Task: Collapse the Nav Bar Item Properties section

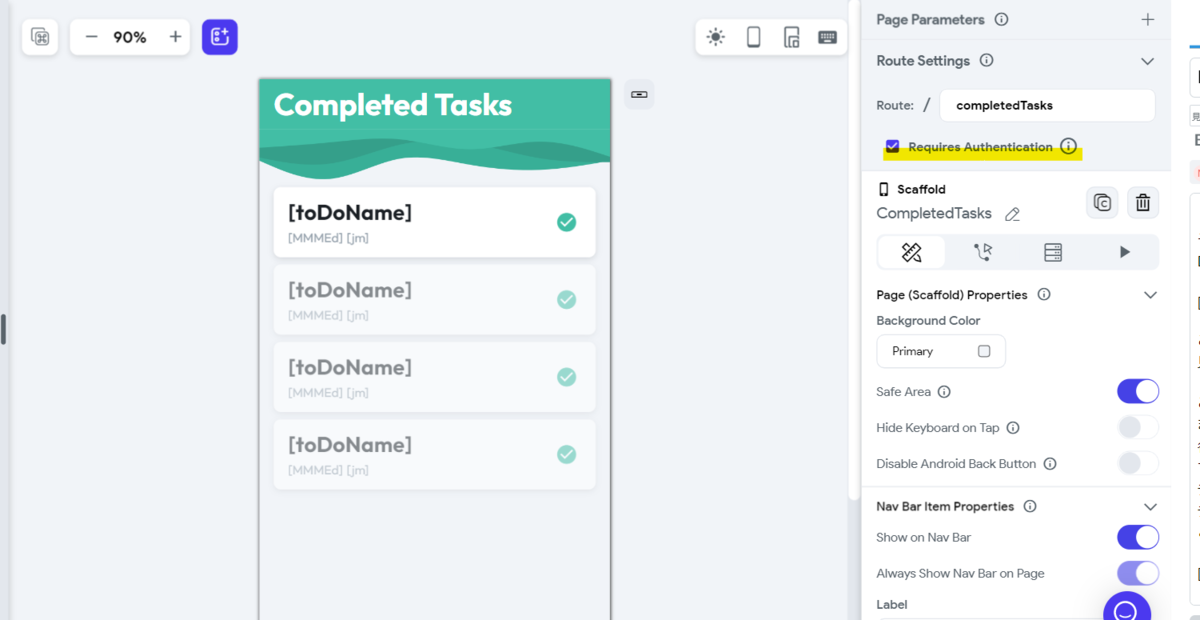Action: coord(1150,507)
